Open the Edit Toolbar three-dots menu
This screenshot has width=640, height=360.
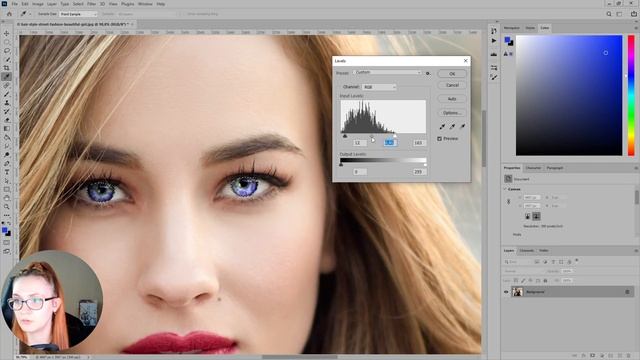coord(7,215)
